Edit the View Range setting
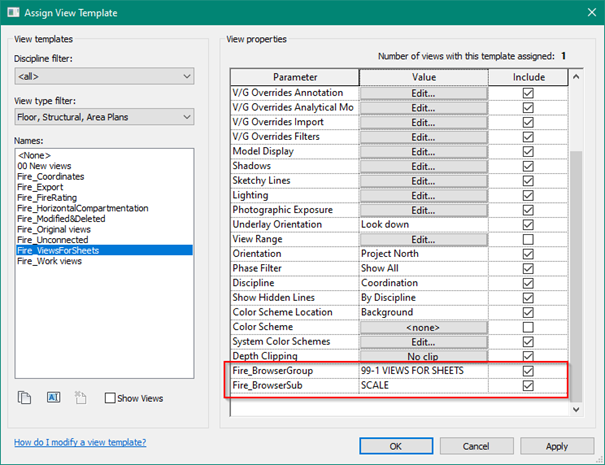The width and height of the screenshot is (605, 465). pyautogui.click(x=423, y=240)
